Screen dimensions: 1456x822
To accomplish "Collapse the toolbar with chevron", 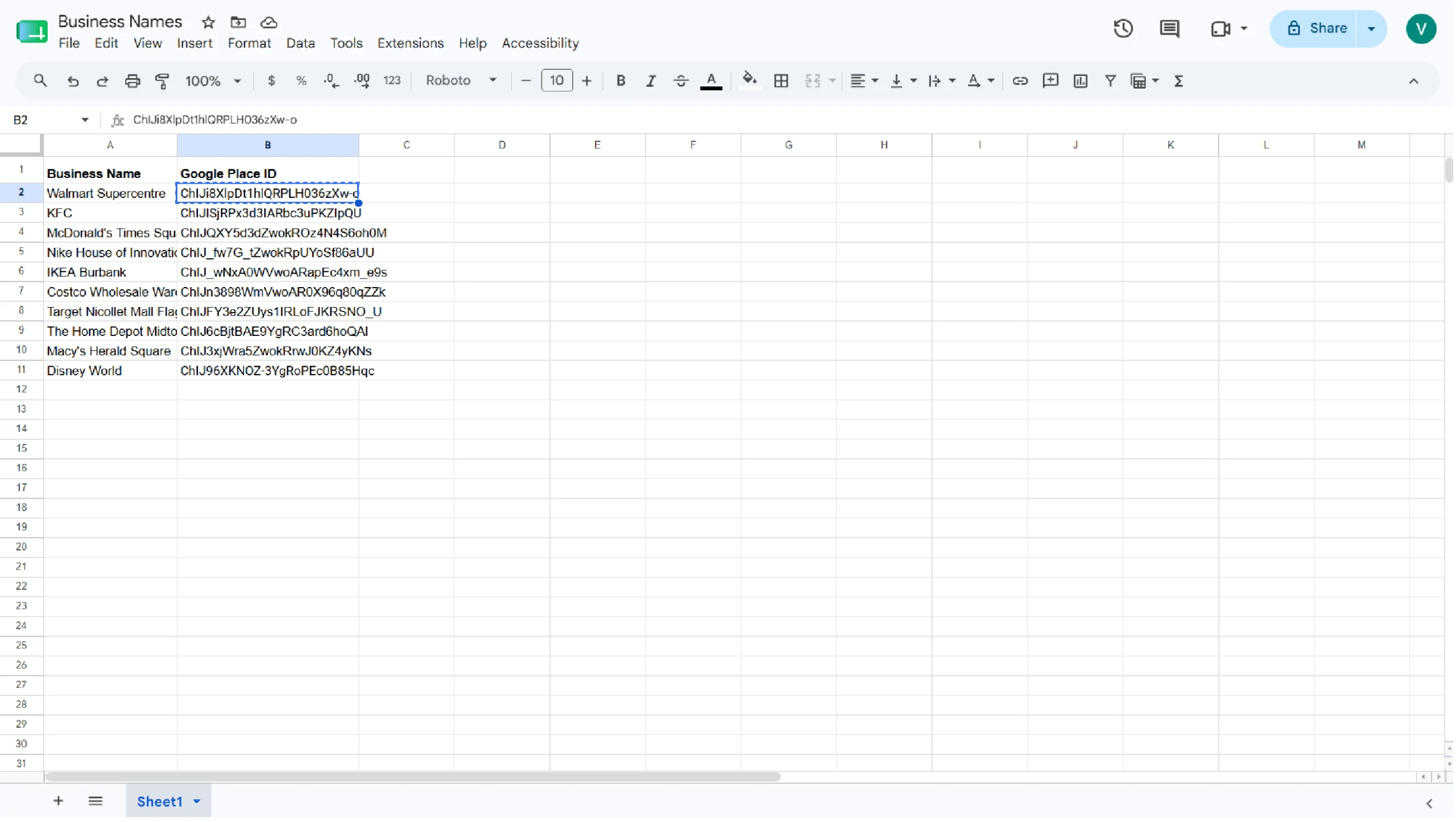I will 1413,81.
